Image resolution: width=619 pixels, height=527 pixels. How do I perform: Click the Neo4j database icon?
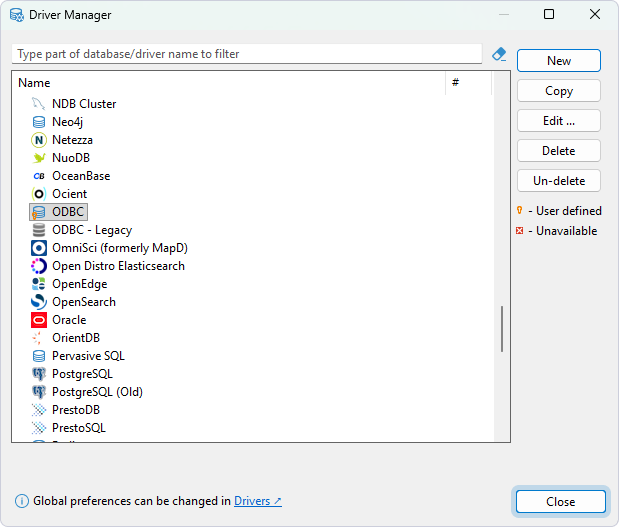pyautogui.click(x=39, y=122)
